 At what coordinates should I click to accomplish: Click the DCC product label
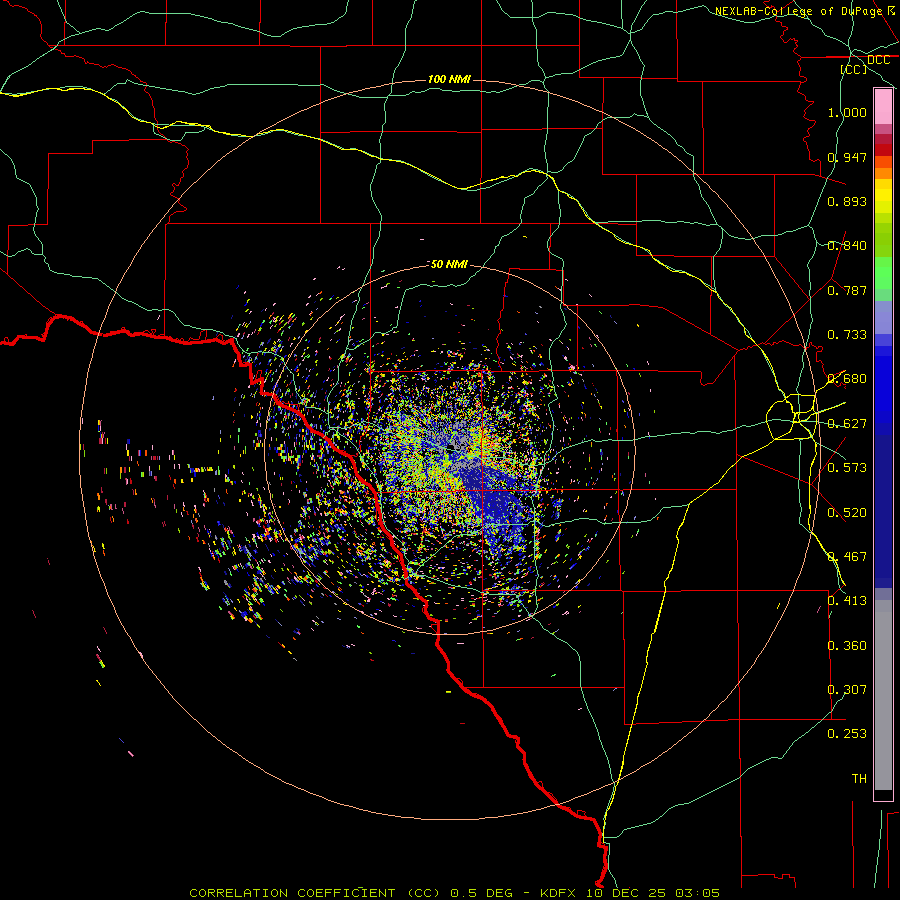(878, 60)
